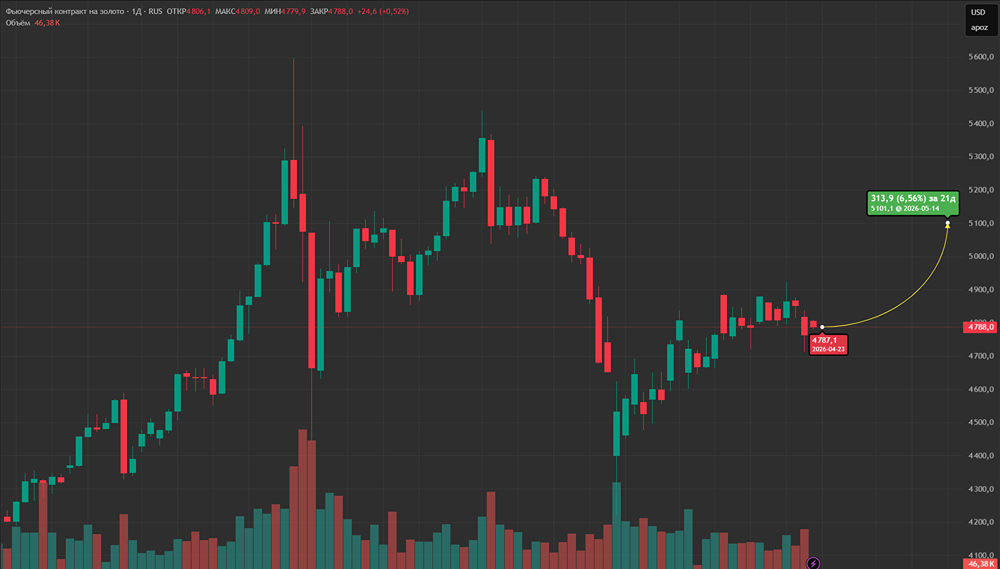Click the red 4787,1 2026-04-23 label
This screenshot has height=569, width=1000.
pyautogui.click(x=828, y=345)
